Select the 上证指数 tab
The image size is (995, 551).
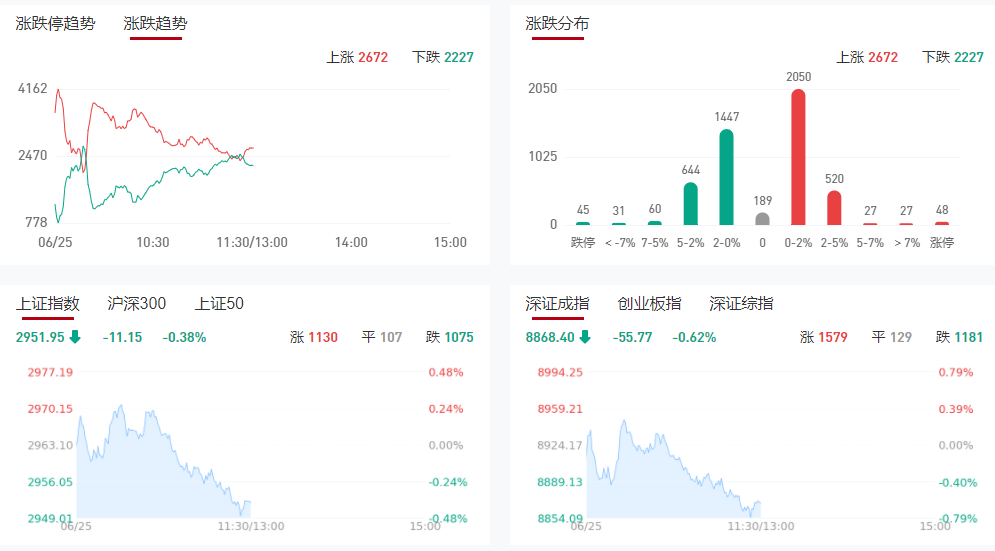coord(48,303)
